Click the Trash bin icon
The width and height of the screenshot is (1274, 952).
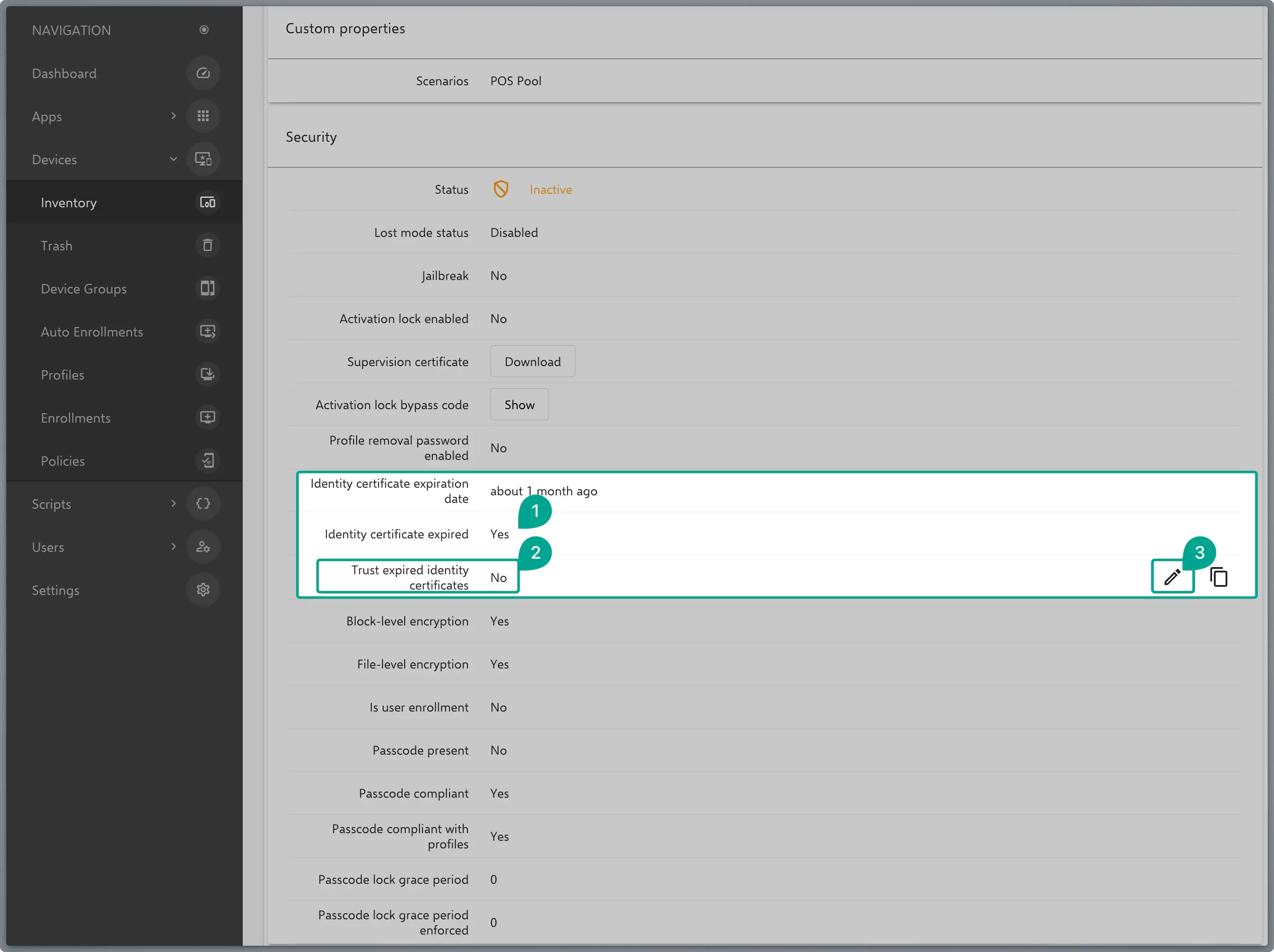click(x=207, y=245)
